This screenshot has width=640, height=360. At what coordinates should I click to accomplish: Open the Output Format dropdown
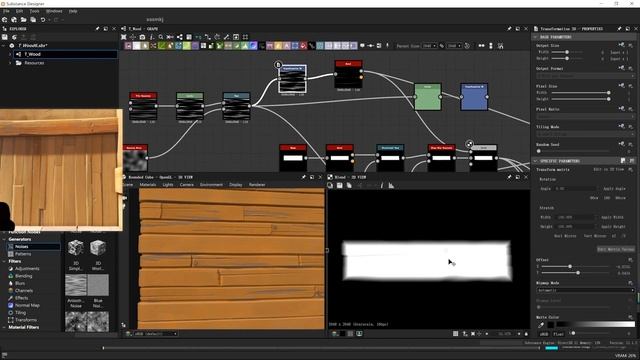[x=585, y=76]
